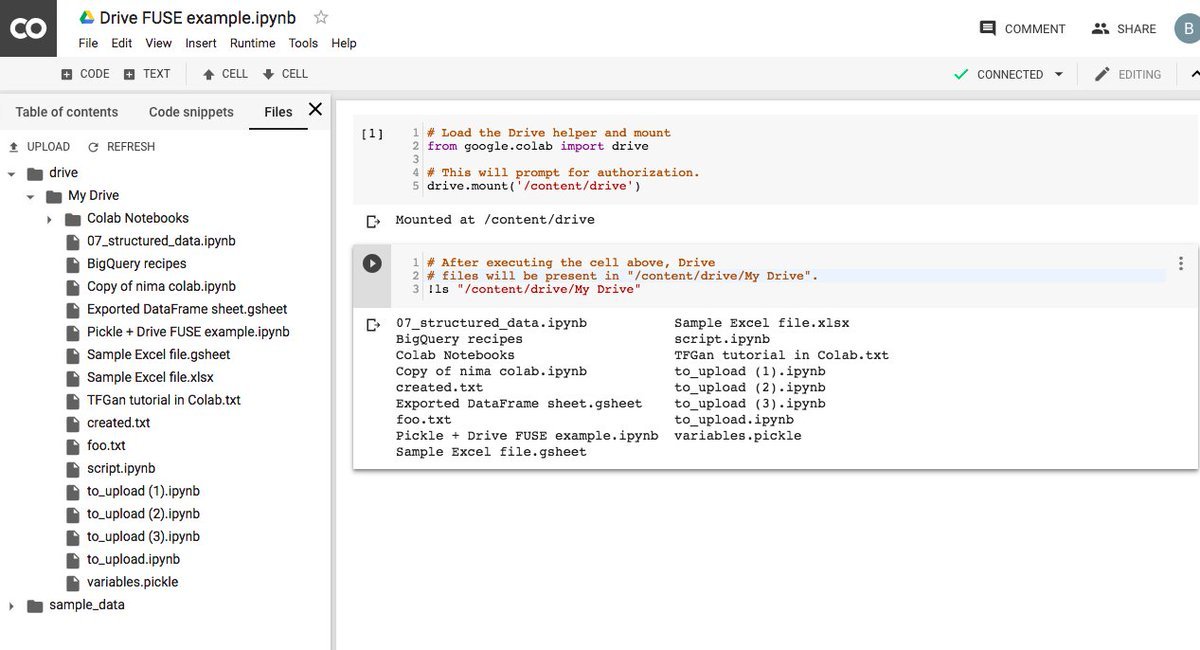
Task: Click the folder icon of My Drive
Action: 54,196
